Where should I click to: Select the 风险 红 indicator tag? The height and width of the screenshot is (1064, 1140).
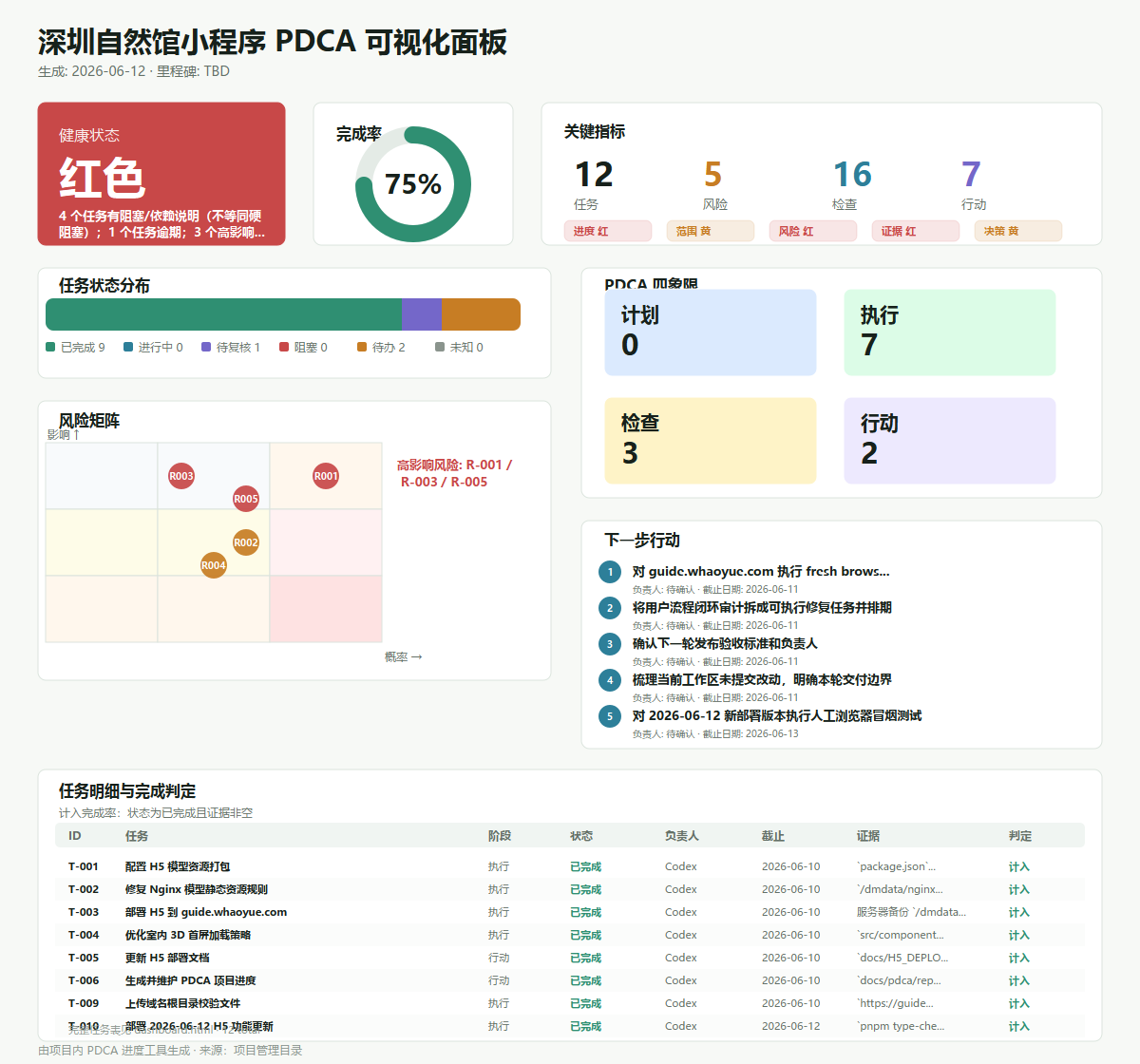(x=813, y=231)
